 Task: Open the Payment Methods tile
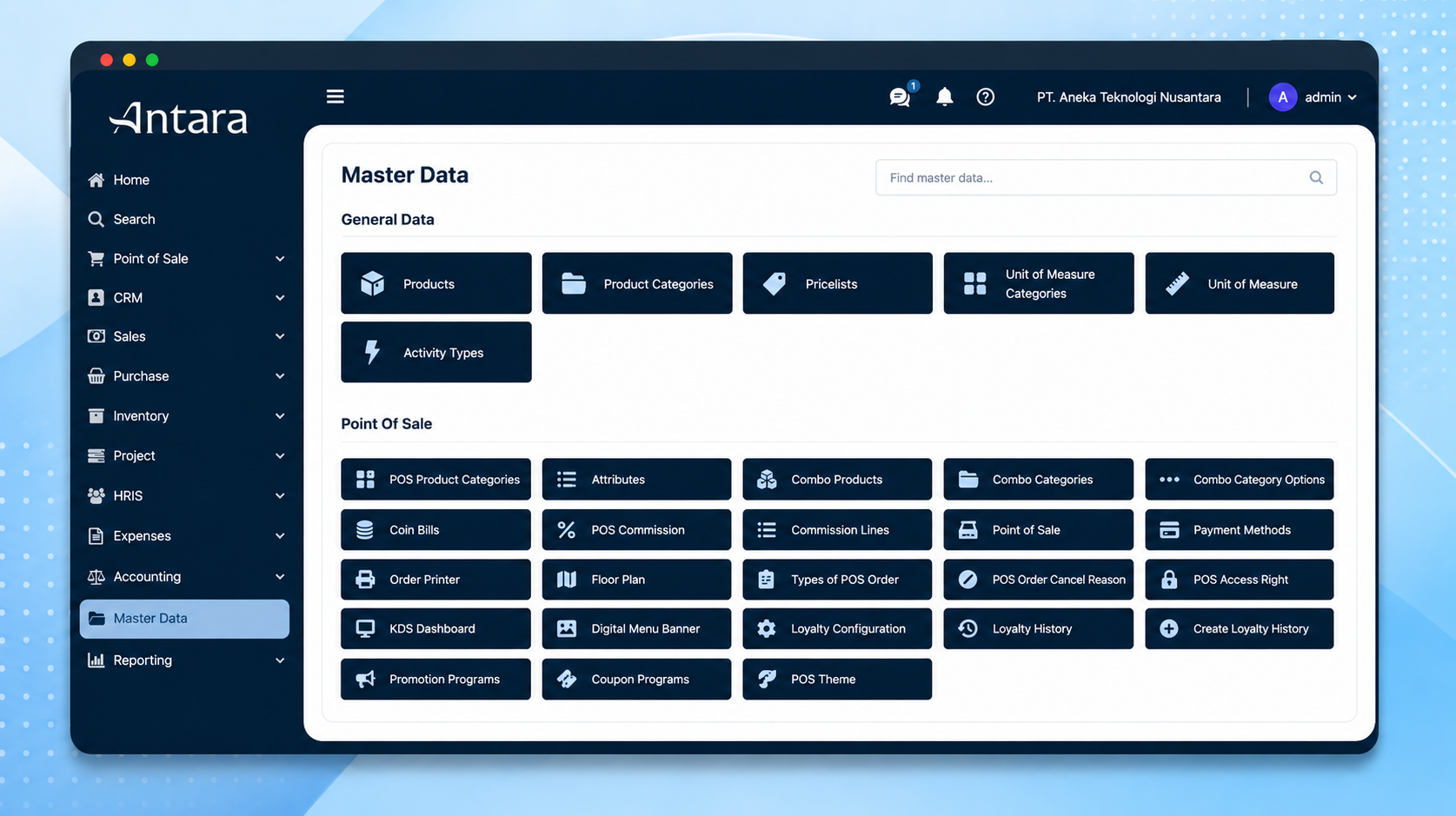tap(1240, 530)
